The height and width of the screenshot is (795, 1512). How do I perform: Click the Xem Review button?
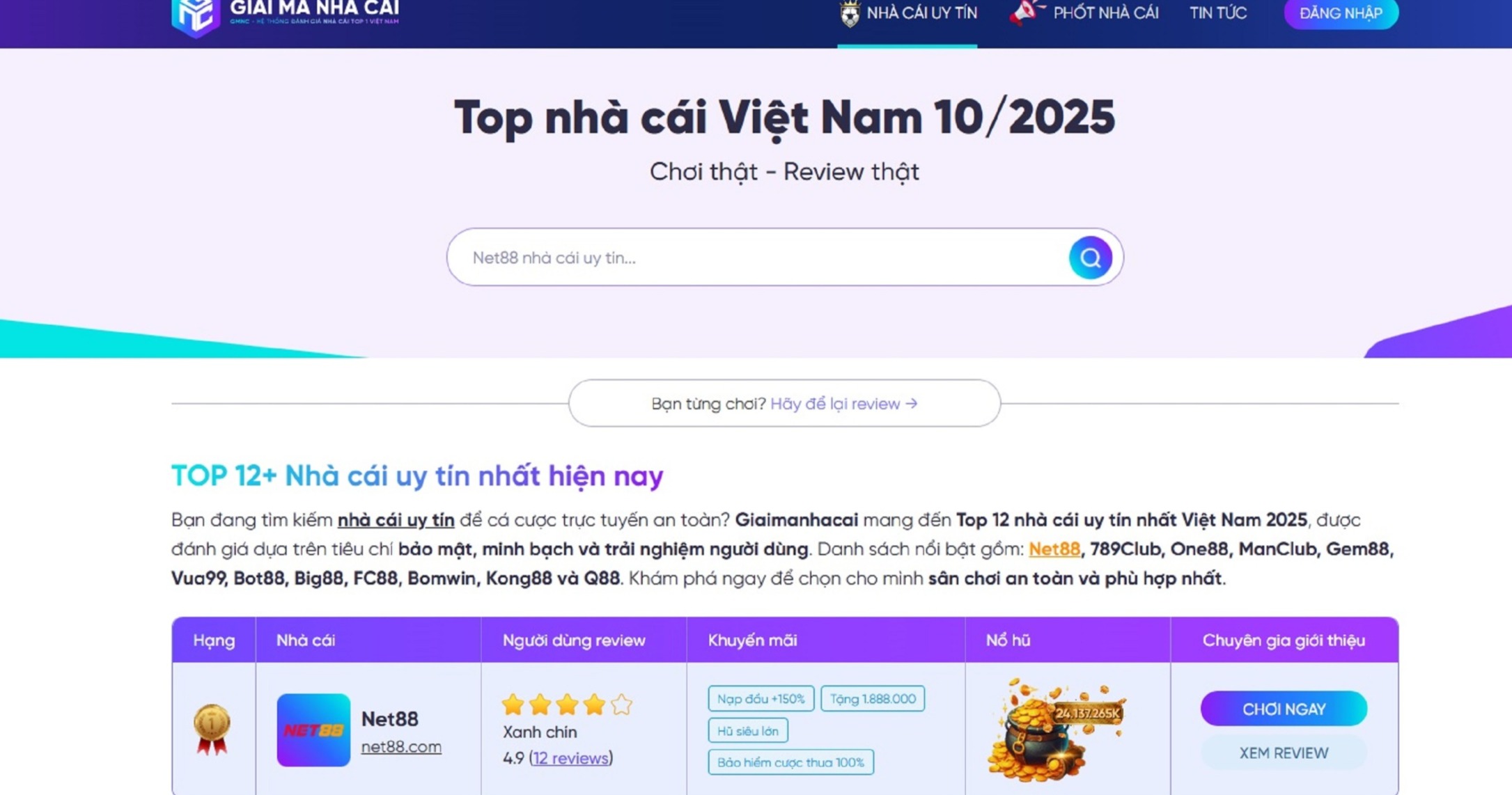(x=1284, y=753)
